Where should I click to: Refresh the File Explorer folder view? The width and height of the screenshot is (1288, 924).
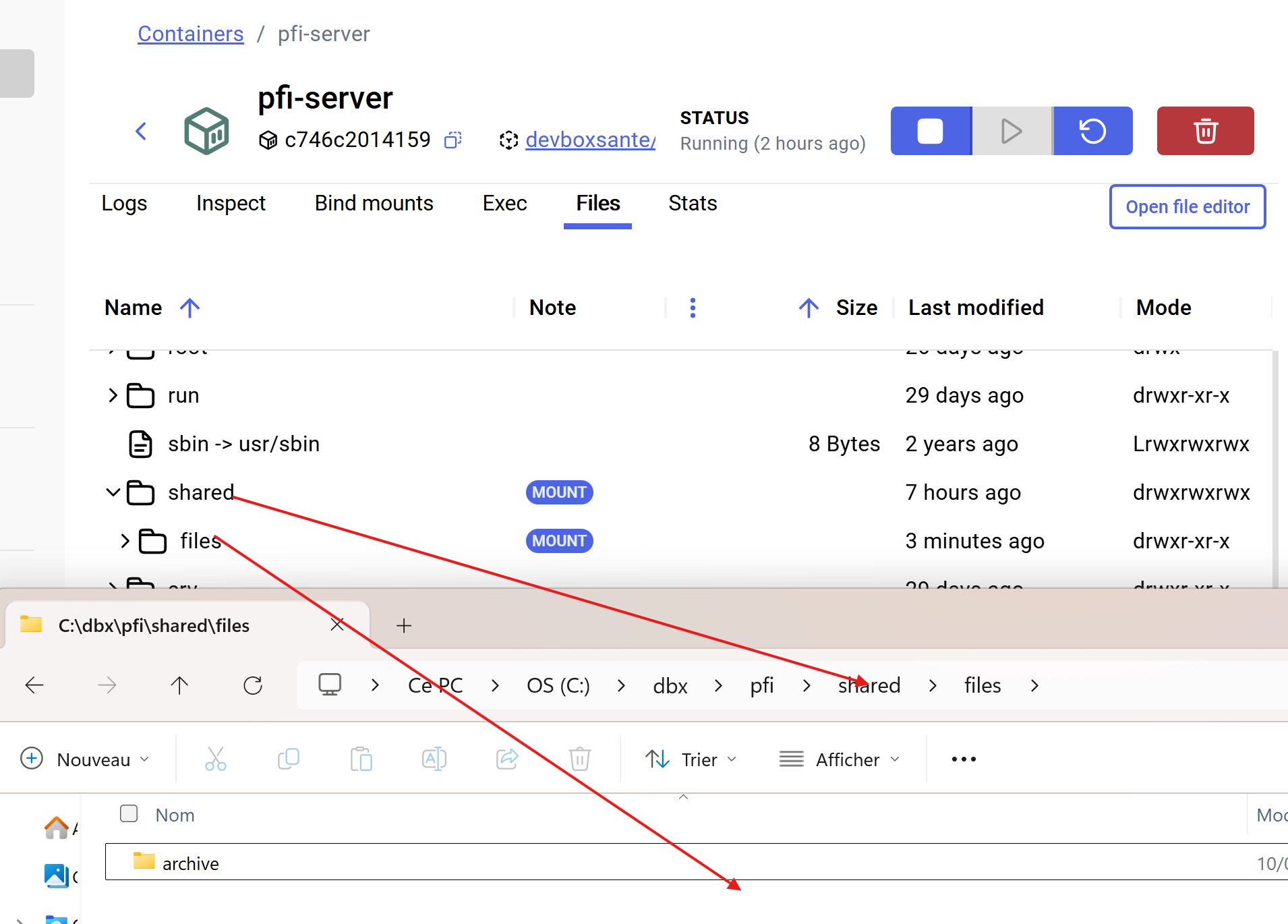pyautogui.click(x=253, y=686)
